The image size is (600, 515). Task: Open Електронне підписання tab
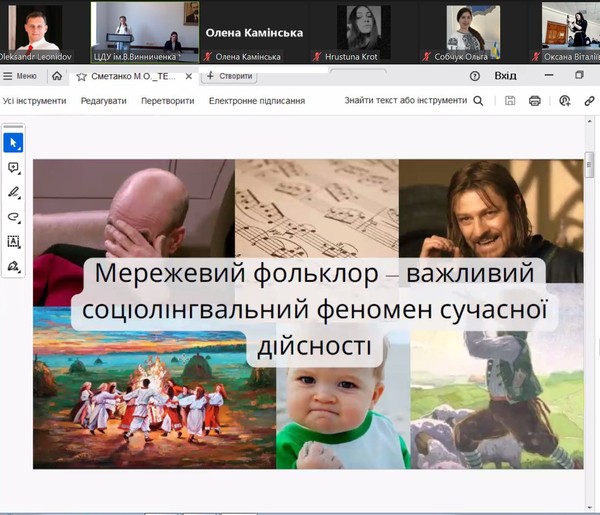click(x=257, y=101)
